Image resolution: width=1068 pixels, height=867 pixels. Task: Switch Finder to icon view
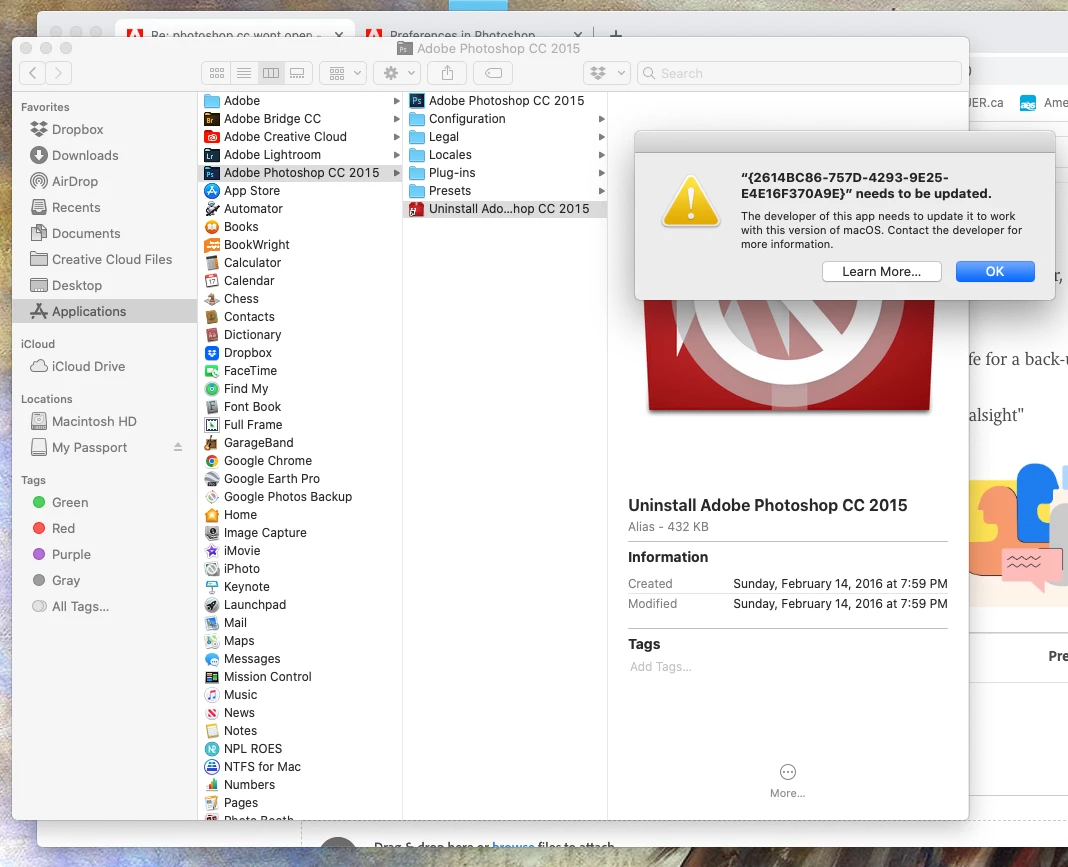217,73
